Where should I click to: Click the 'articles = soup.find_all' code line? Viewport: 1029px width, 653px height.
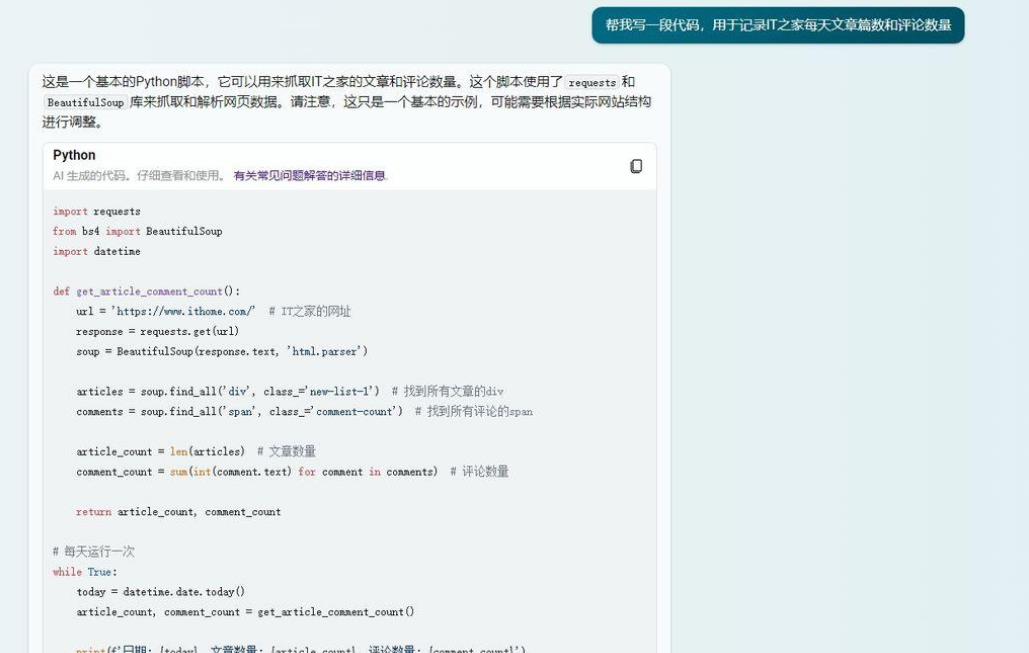[228, 391]
